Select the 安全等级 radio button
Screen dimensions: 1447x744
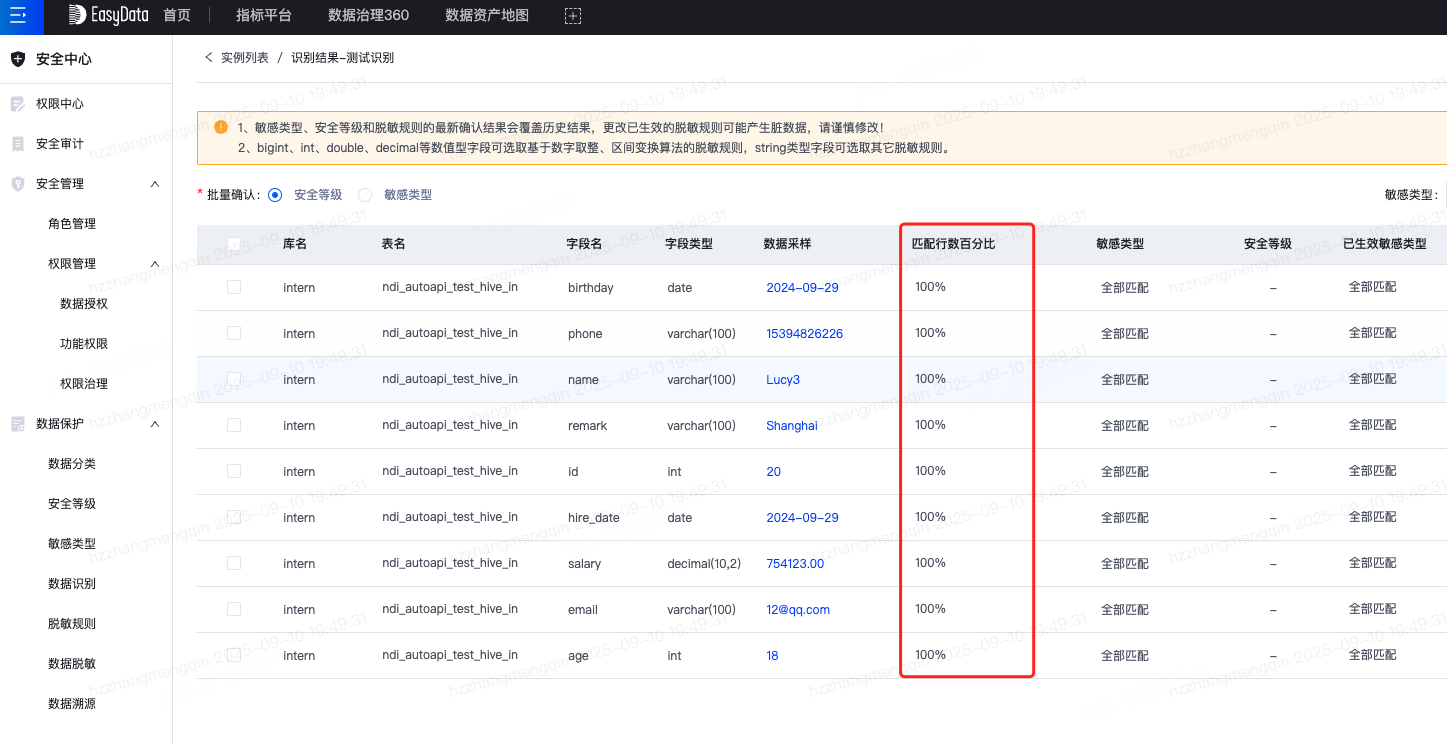coord(275,195)
